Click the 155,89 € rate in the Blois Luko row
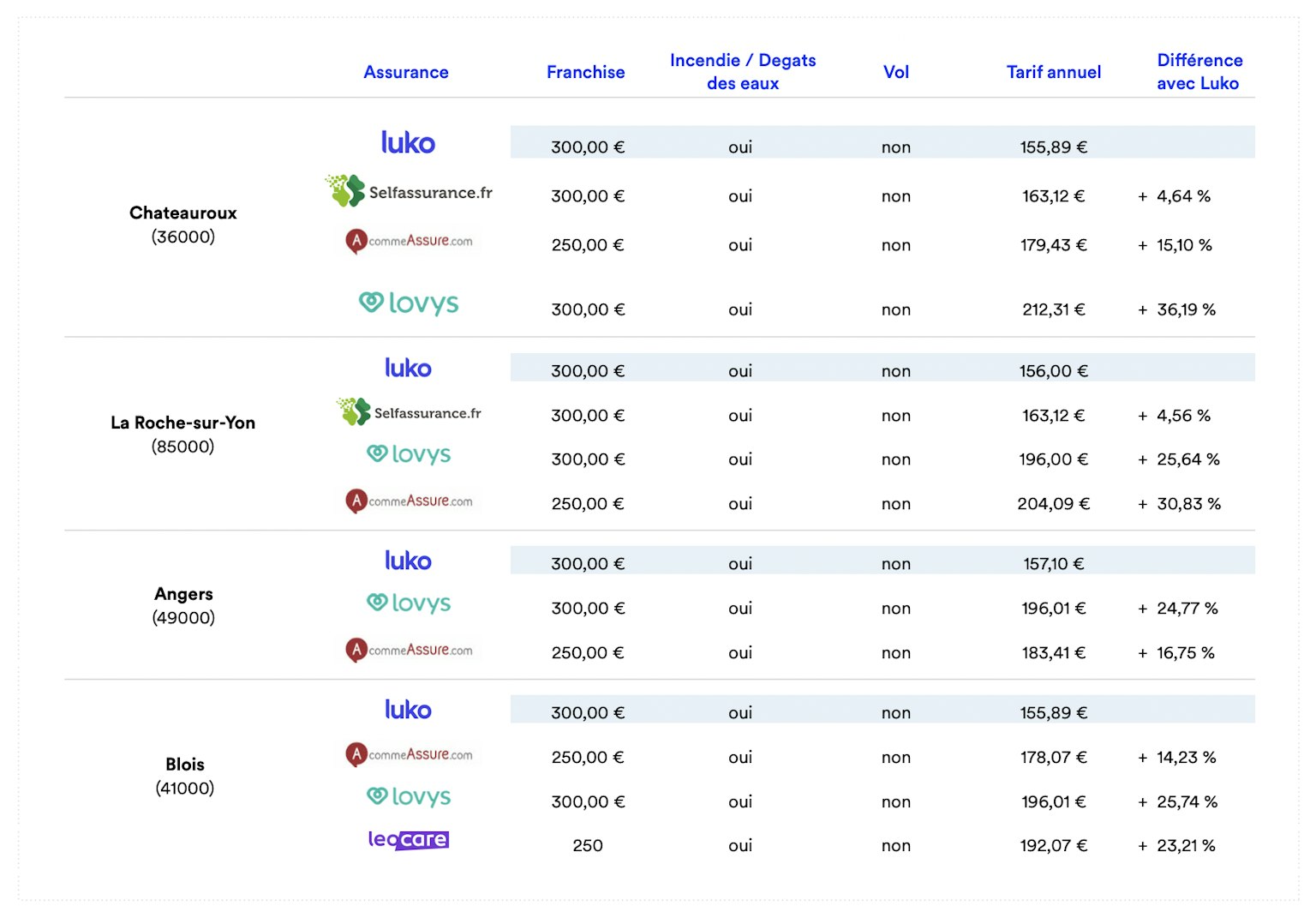The height and width of the screenshot is (918, 1316). tap(1054, 713)
